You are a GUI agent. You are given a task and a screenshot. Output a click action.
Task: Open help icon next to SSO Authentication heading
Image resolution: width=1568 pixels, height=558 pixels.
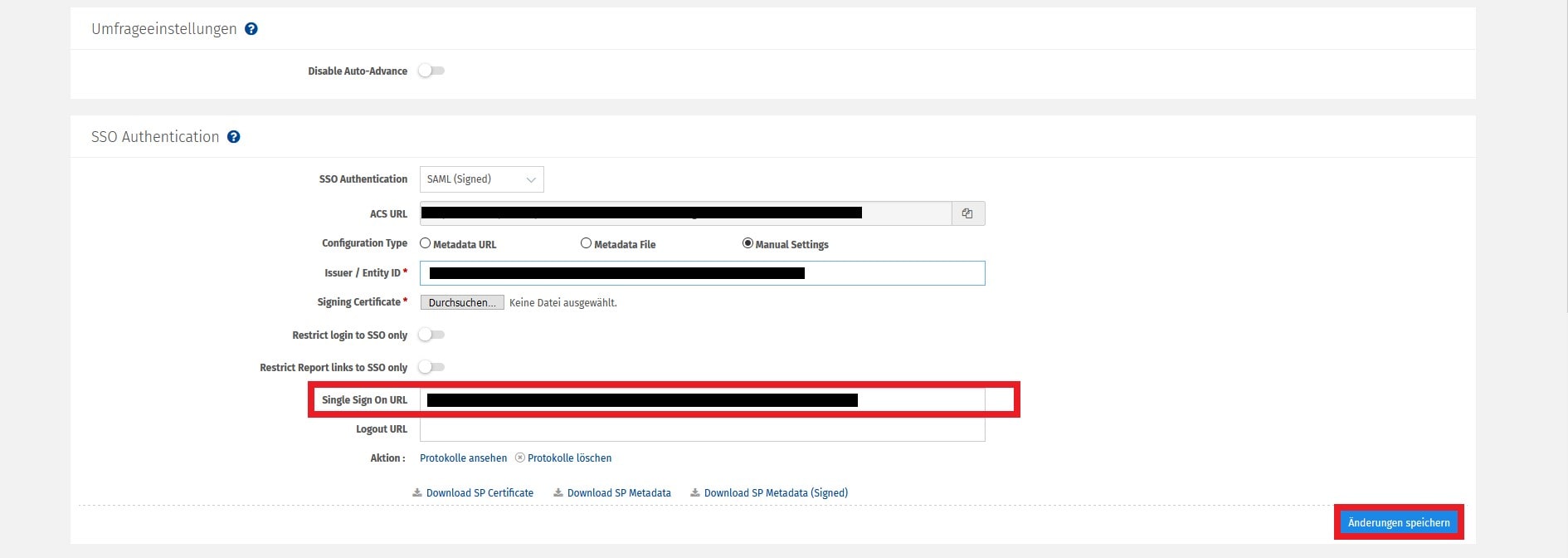tap(234, 137)
